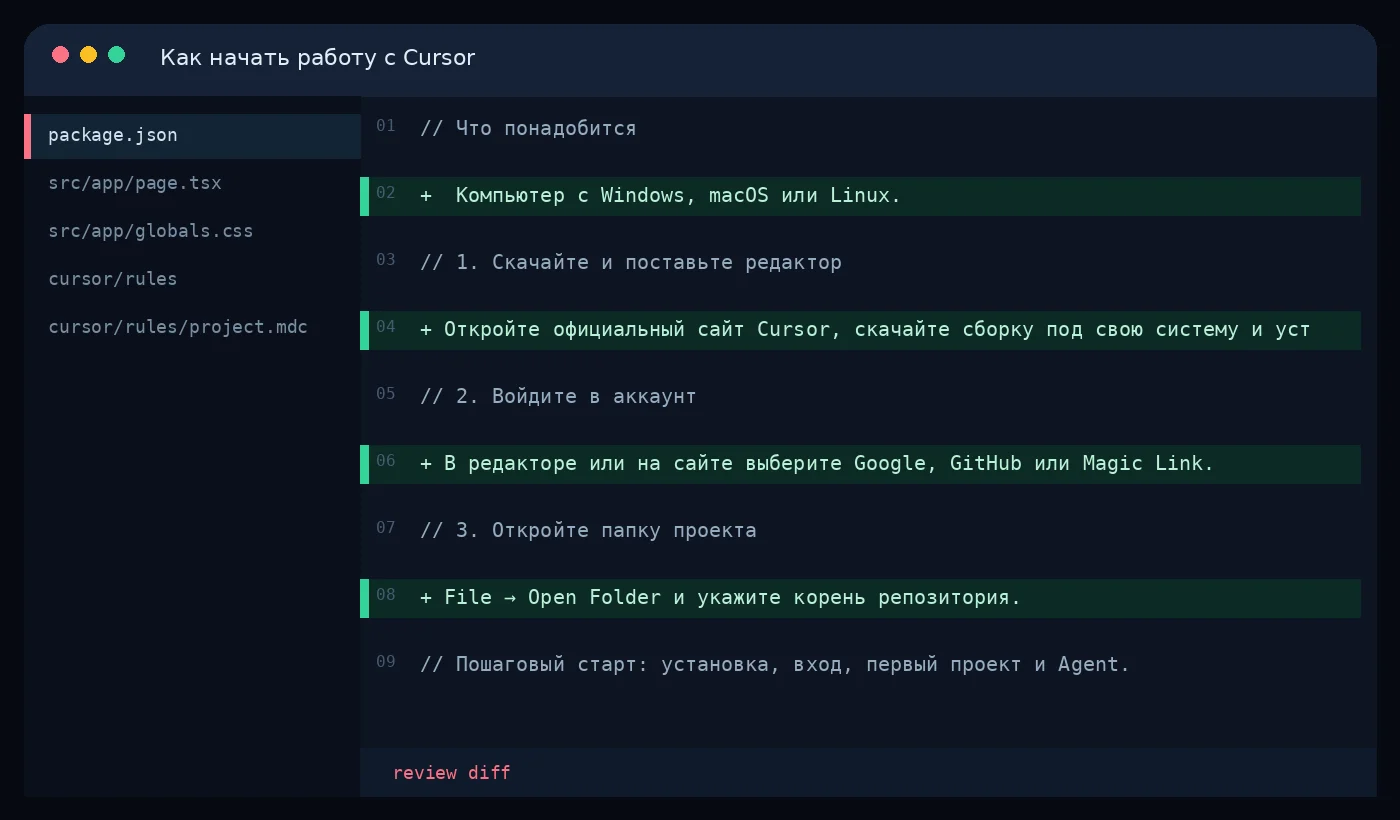Click line number 07 in the gutter

(x=386, y=528)
